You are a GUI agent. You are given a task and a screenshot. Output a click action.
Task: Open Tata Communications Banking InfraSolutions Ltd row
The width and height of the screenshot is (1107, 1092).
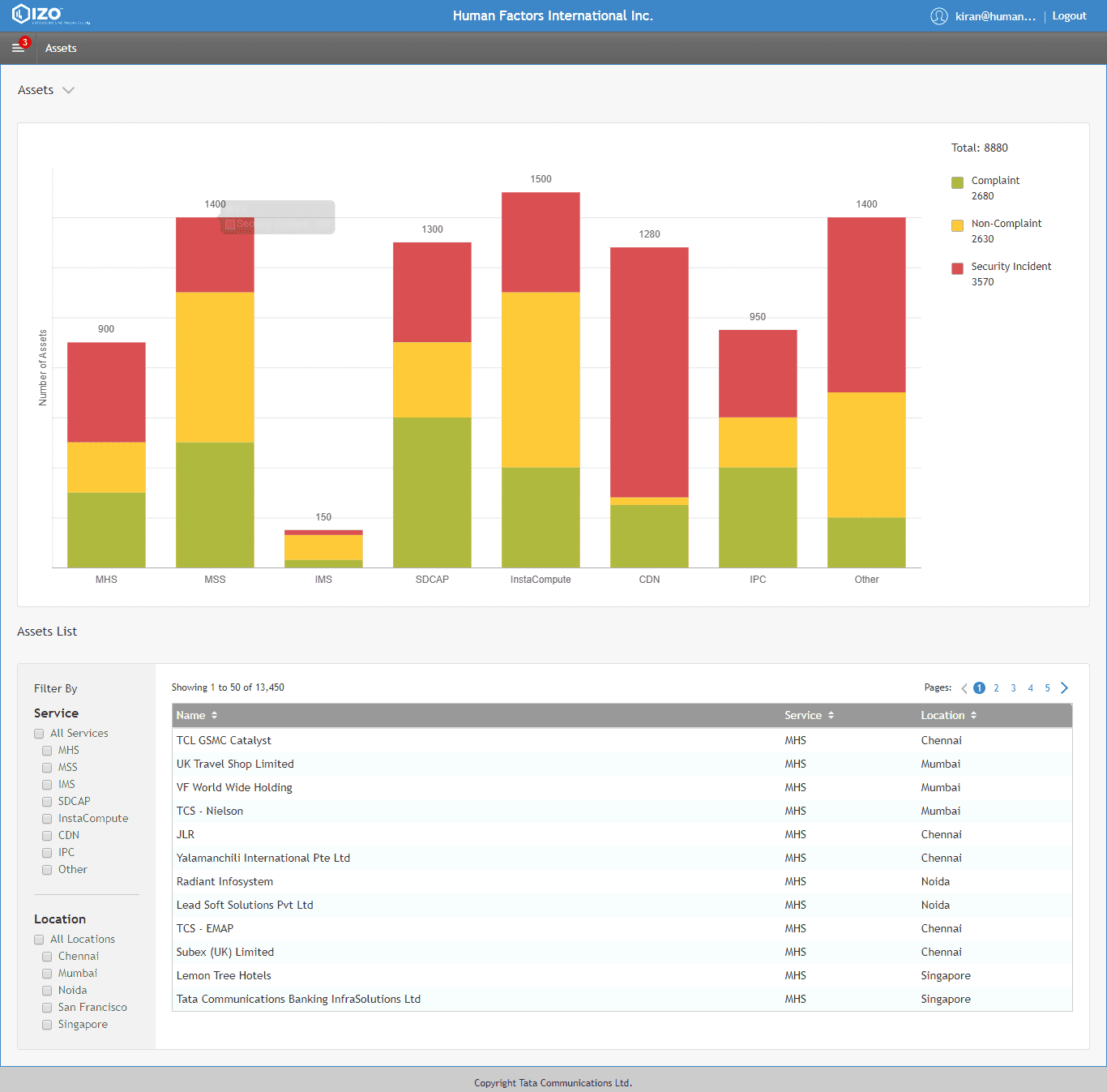[622, 999]
